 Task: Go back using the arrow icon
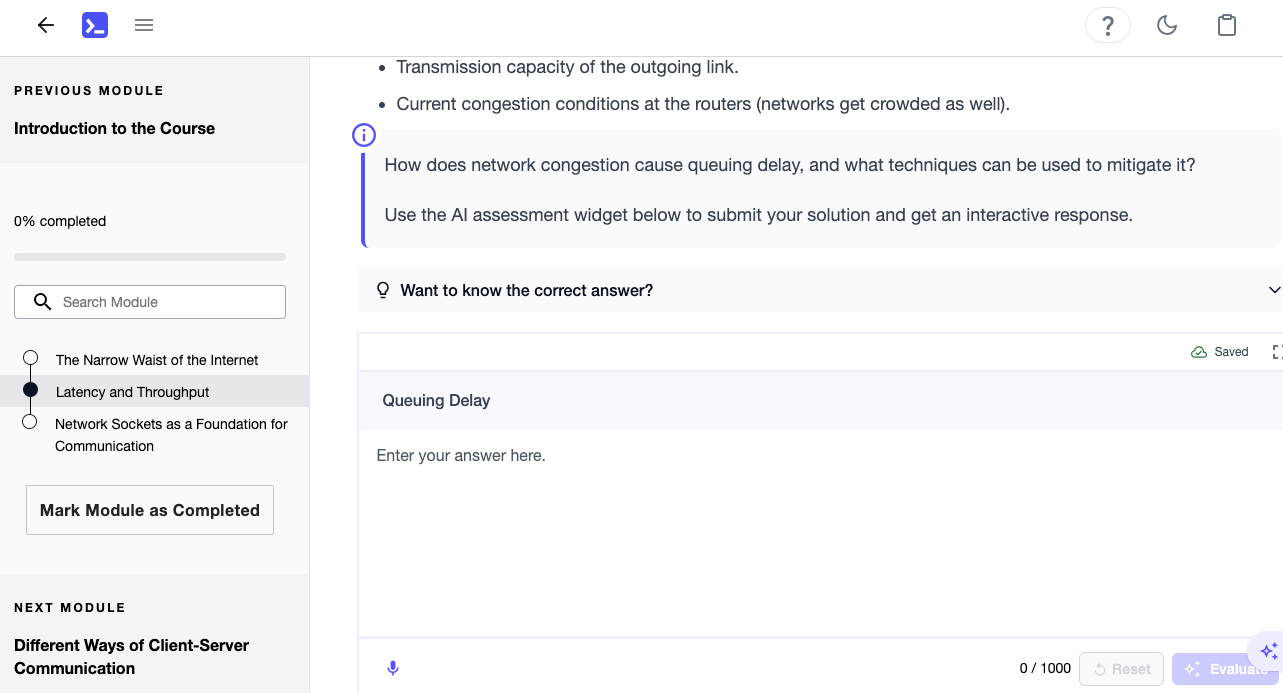pyautogui.click(x=45, y=25)
